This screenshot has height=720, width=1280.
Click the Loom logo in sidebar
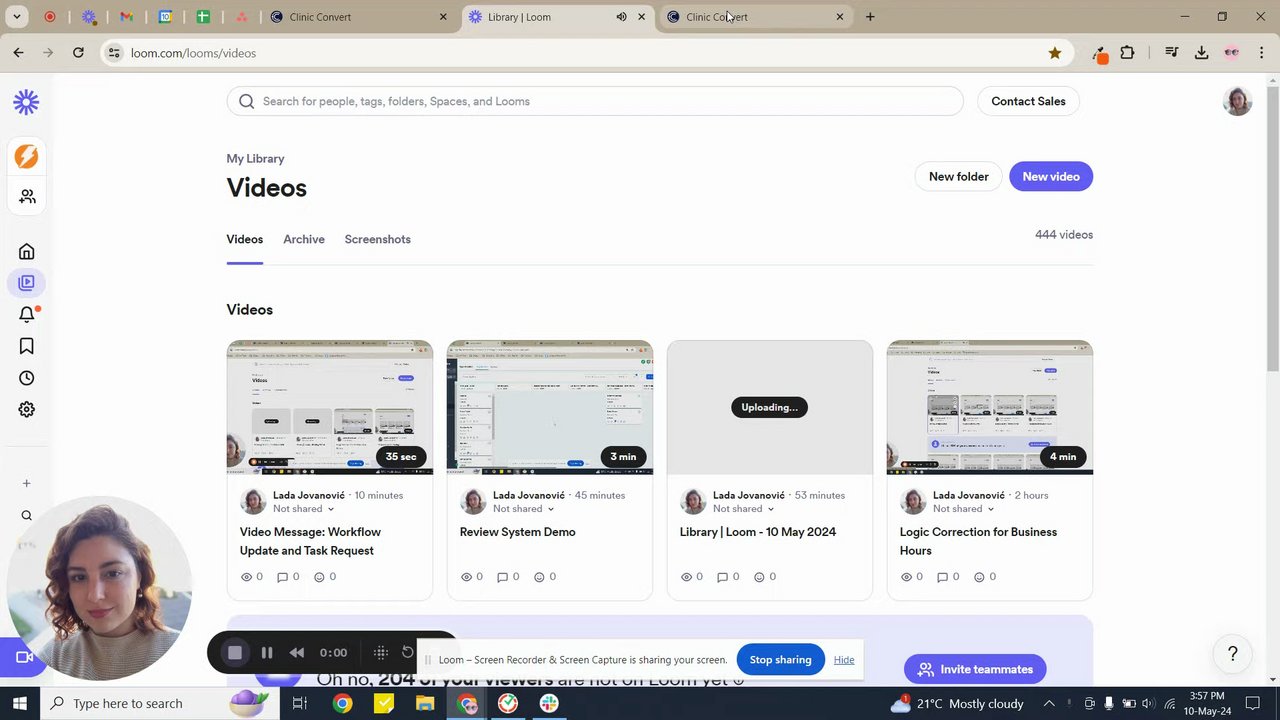click(x=26, y=101)
